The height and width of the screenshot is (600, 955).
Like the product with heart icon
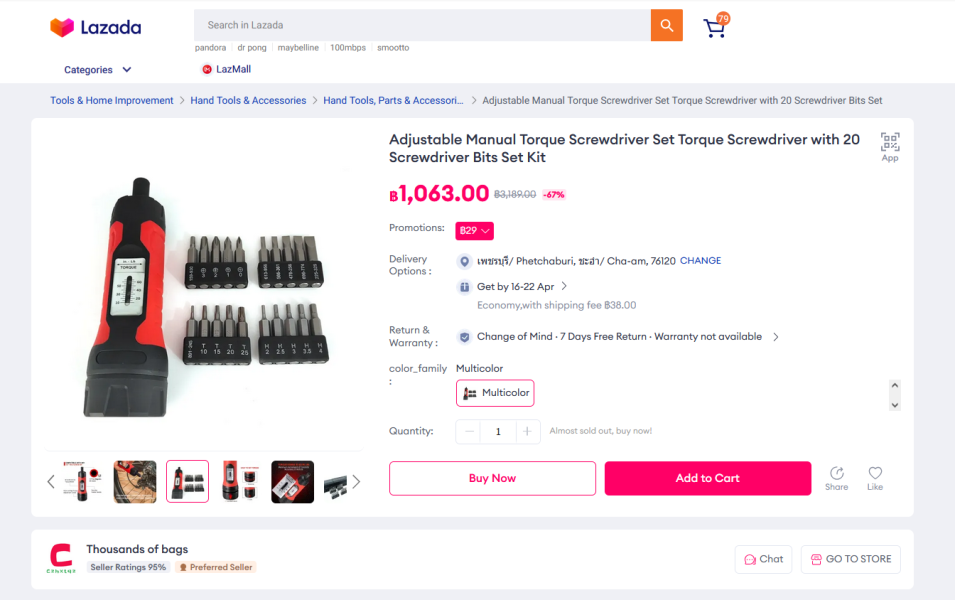[875, 478]
